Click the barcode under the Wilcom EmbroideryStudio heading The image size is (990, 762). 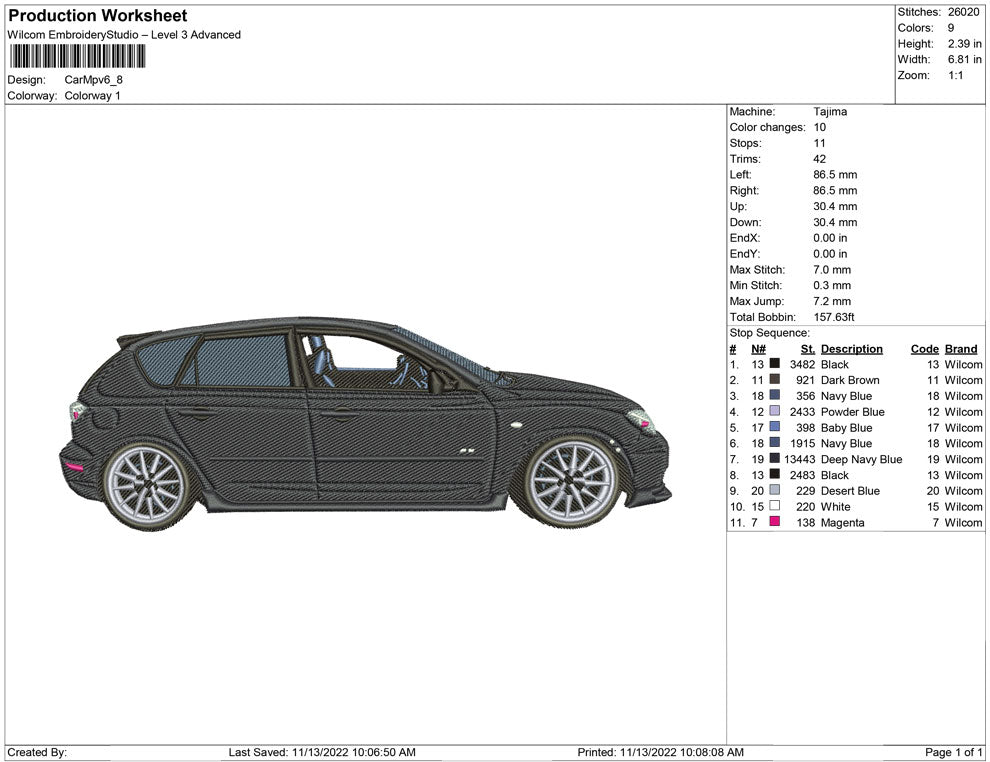(77, 56)
